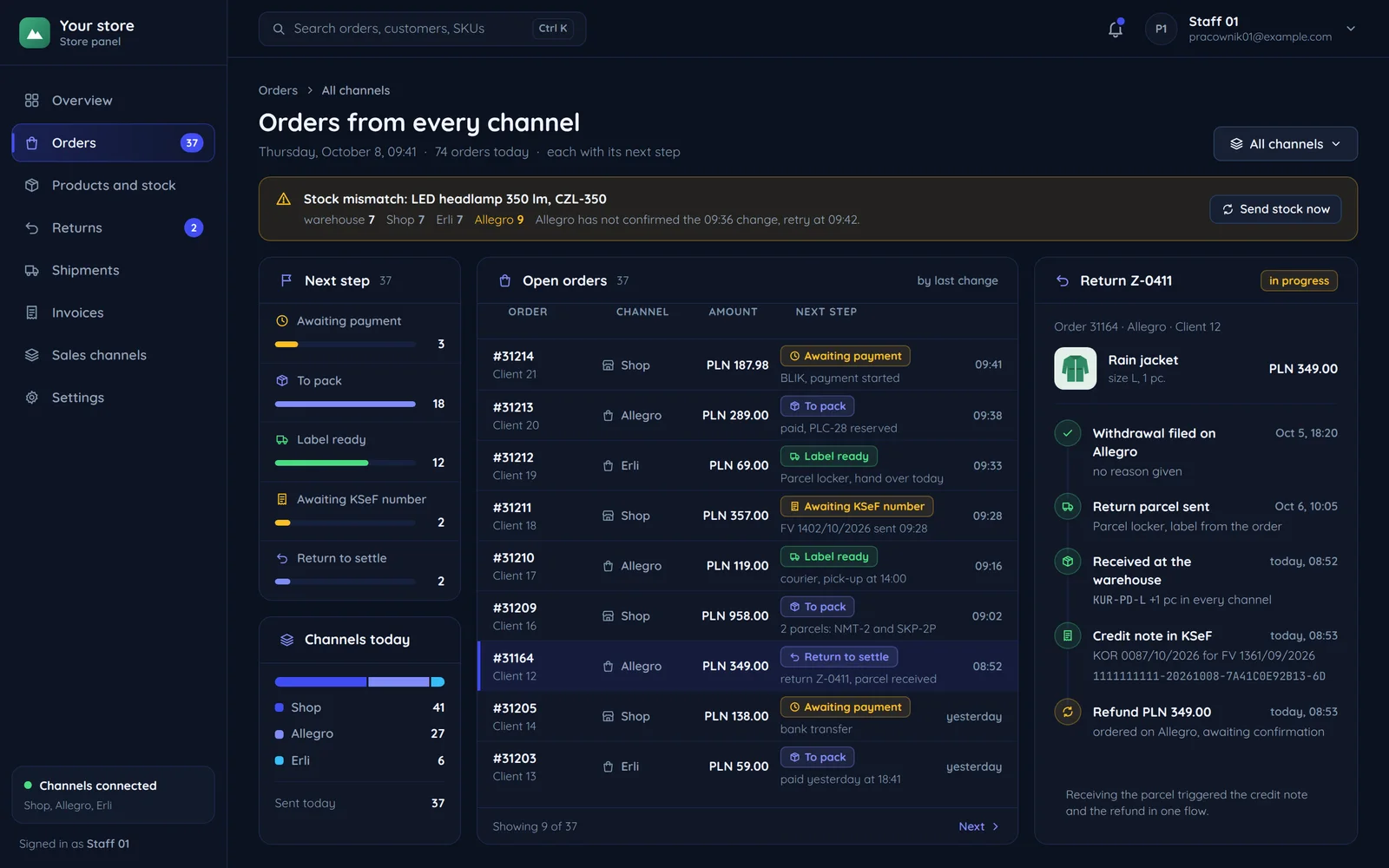This screenshot has width=1389, height=868.
Task: Open the All channels dropdown
Action: [1285, 144]
